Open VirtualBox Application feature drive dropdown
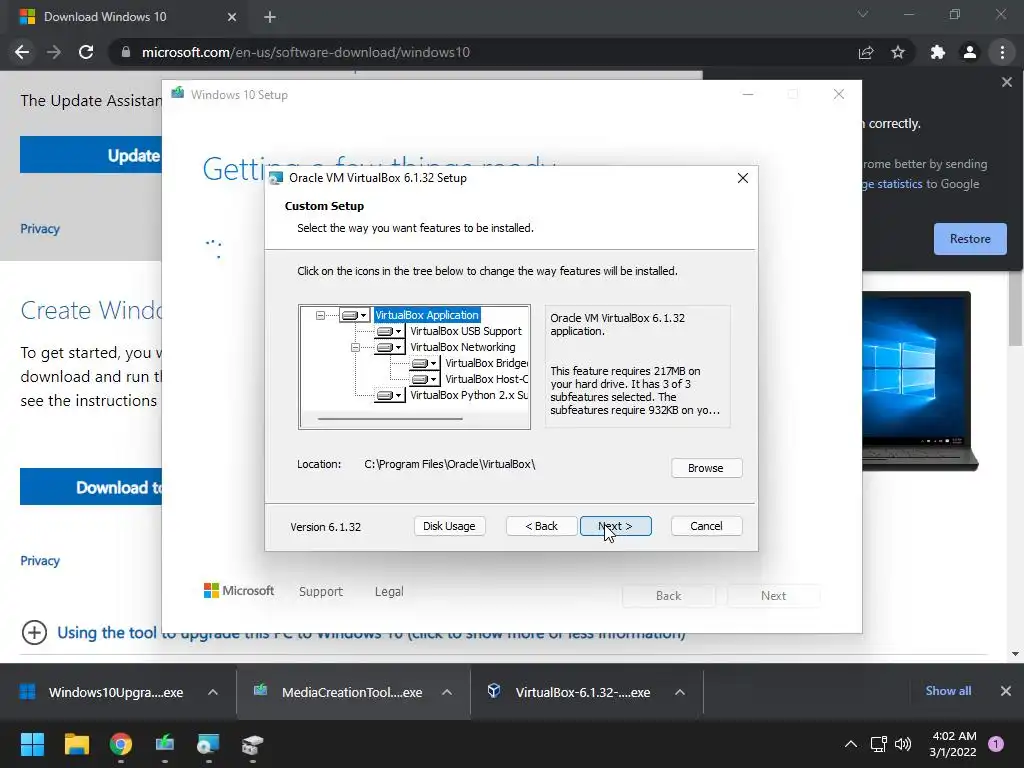This screenshot has width=1024, height=768. 355,315
